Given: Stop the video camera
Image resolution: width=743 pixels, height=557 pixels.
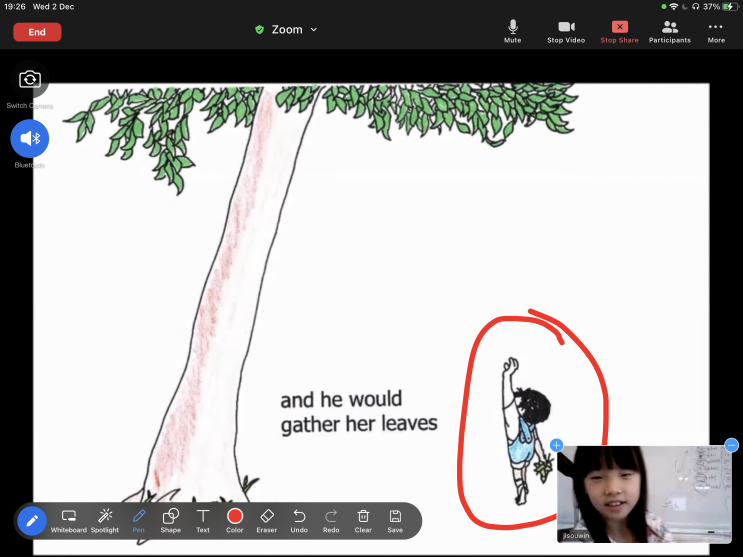Looking at the screenshot, I should point(566,32).
